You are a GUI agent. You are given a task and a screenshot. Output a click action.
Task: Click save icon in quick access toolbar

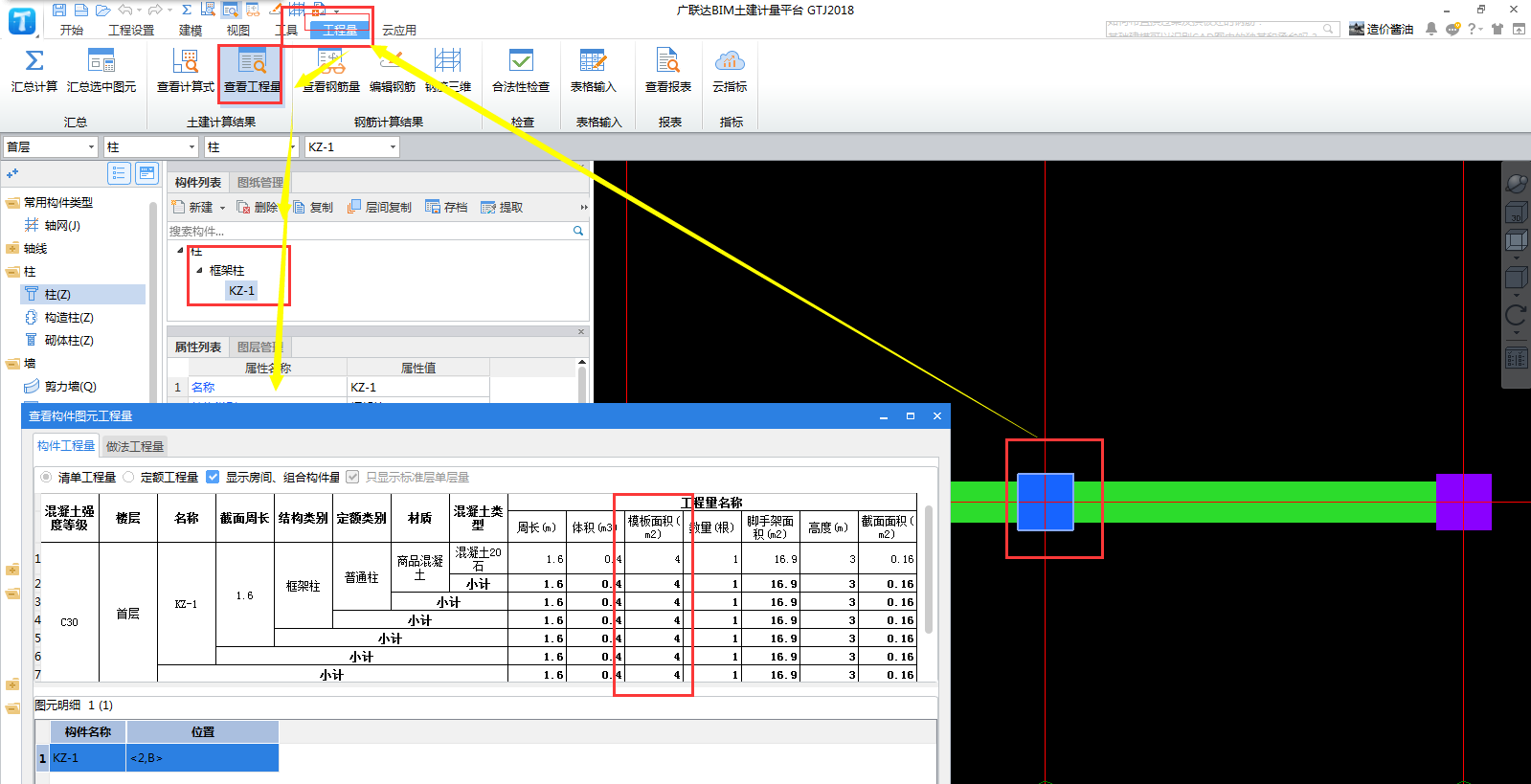[x=59, y=10]
